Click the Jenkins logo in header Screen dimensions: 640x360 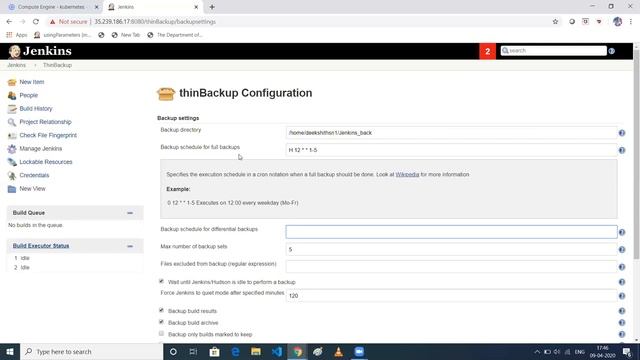coord(40,51)
